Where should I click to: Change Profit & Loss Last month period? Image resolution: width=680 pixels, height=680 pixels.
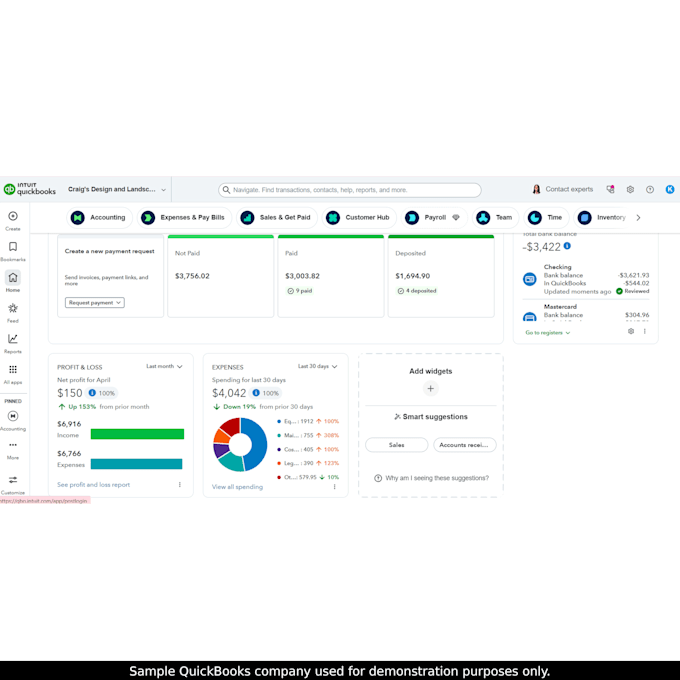click(164, 366)
